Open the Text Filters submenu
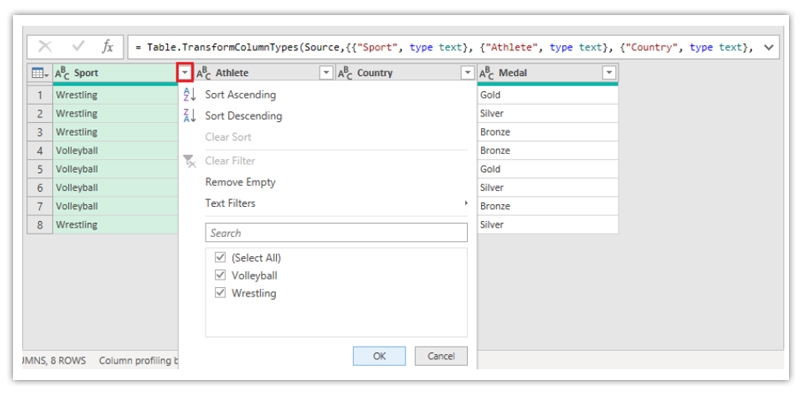The image size is (800, 400). (x=230, y=203)
